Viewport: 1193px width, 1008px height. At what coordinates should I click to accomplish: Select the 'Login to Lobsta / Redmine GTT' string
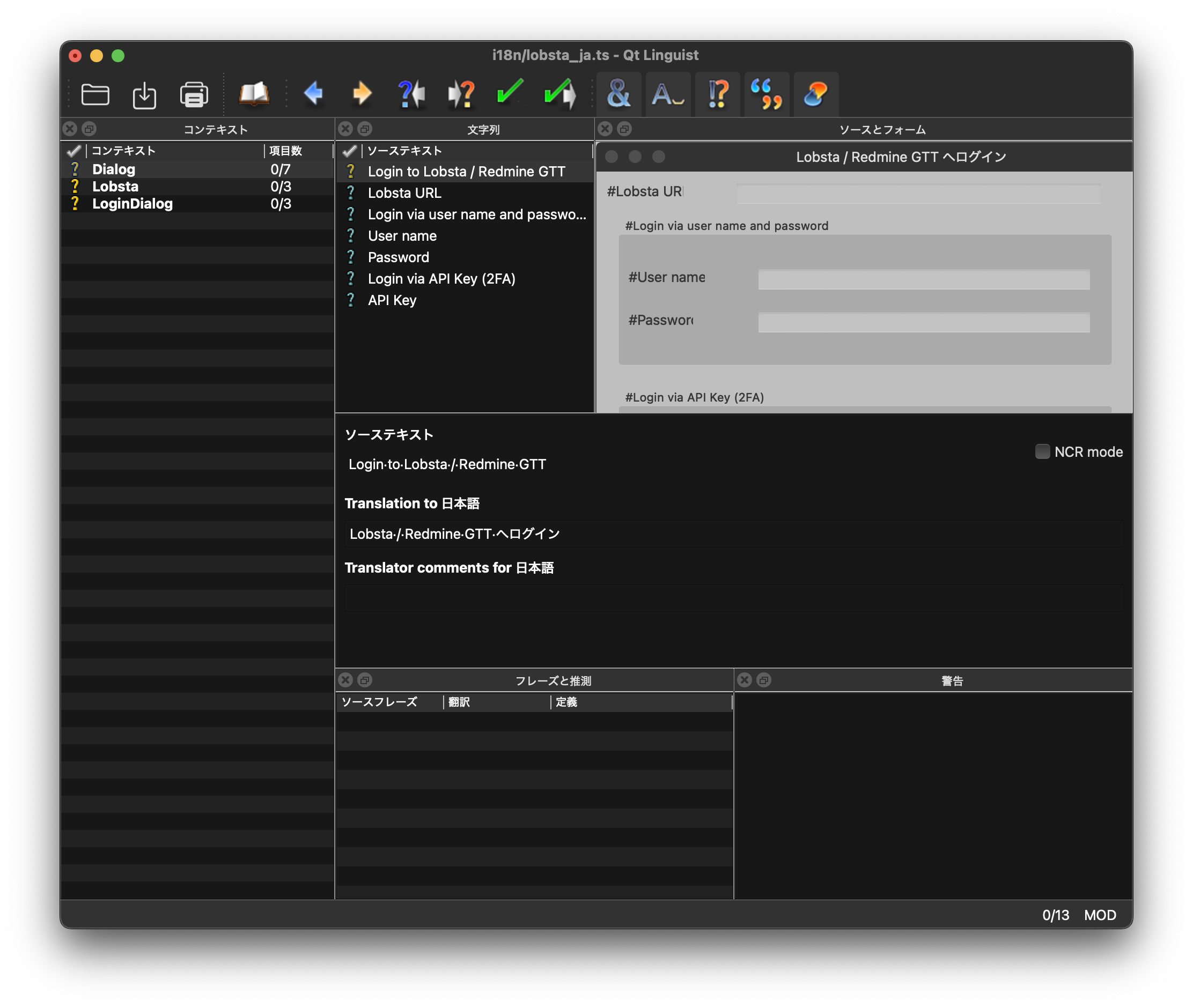coord(465,172)
